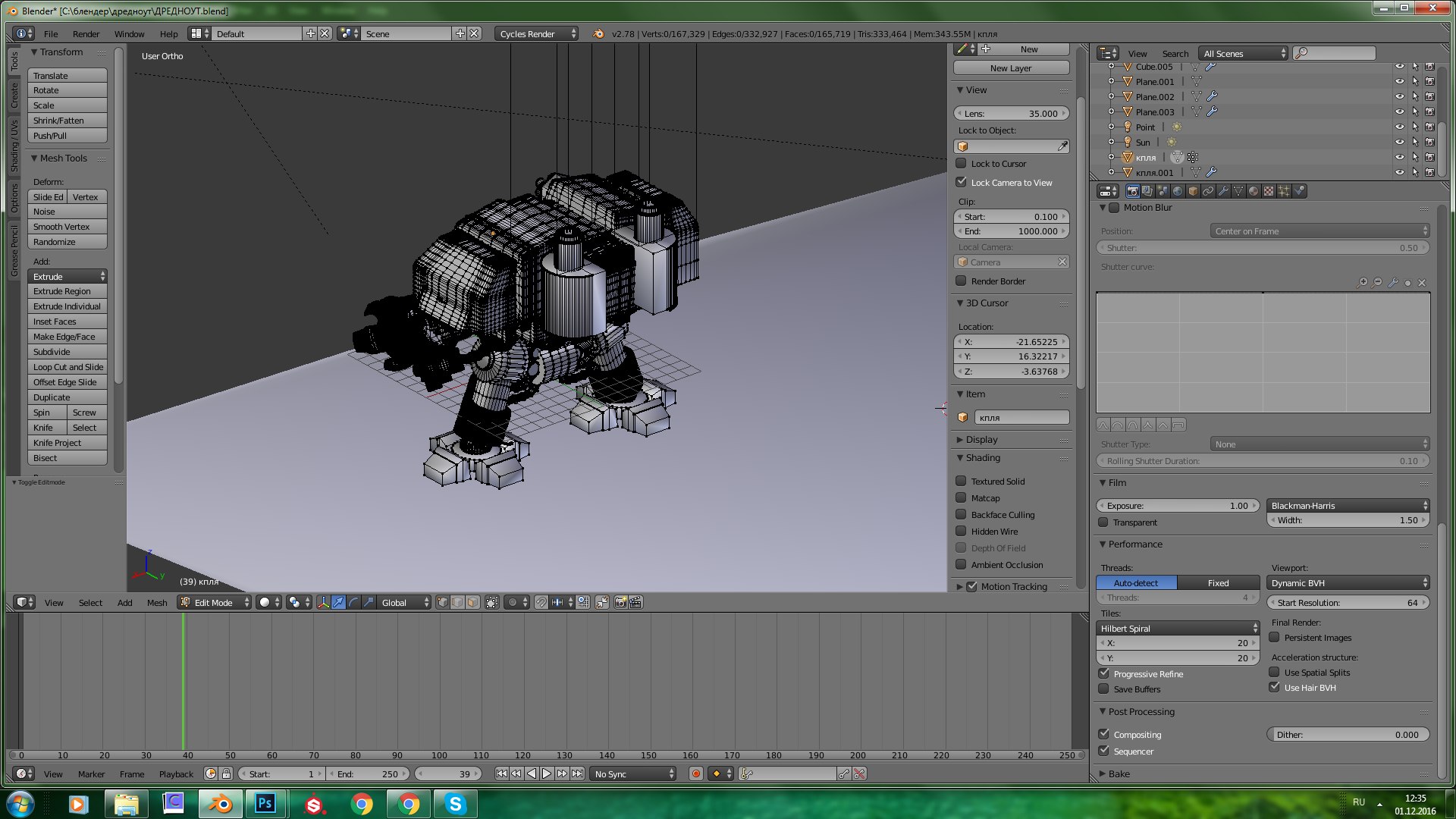Open the Blackman-Harris filter dropdown
The image size is (1456, 819).
(x=1348, y=505)
